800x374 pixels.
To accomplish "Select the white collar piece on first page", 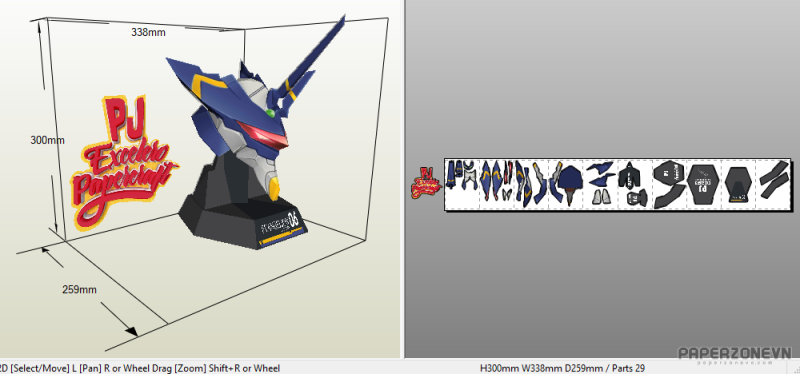I will click(470, 179).
